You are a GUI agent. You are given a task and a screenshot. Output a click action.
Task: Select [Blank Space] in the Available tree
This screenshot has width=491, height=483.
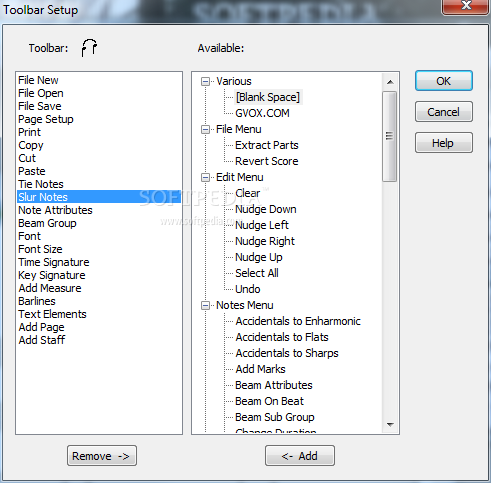268,97
